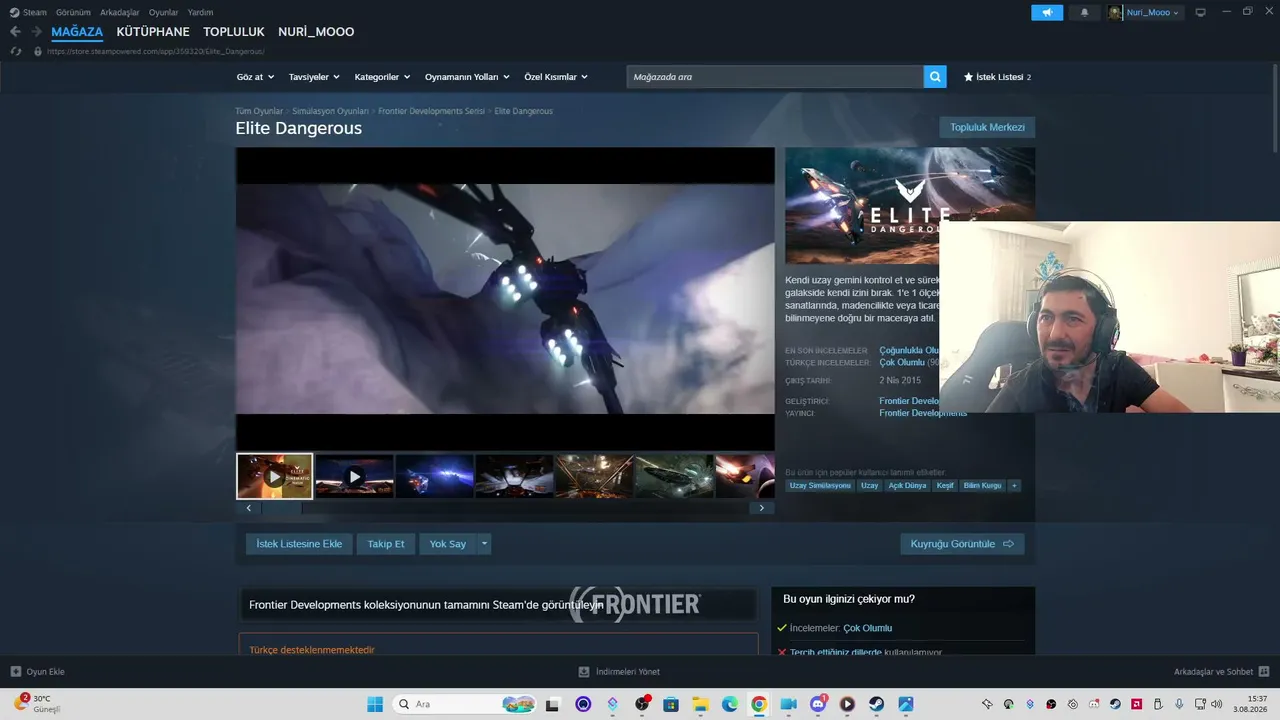
Task: Click the Yok Say button
Action: coord(448,544)
